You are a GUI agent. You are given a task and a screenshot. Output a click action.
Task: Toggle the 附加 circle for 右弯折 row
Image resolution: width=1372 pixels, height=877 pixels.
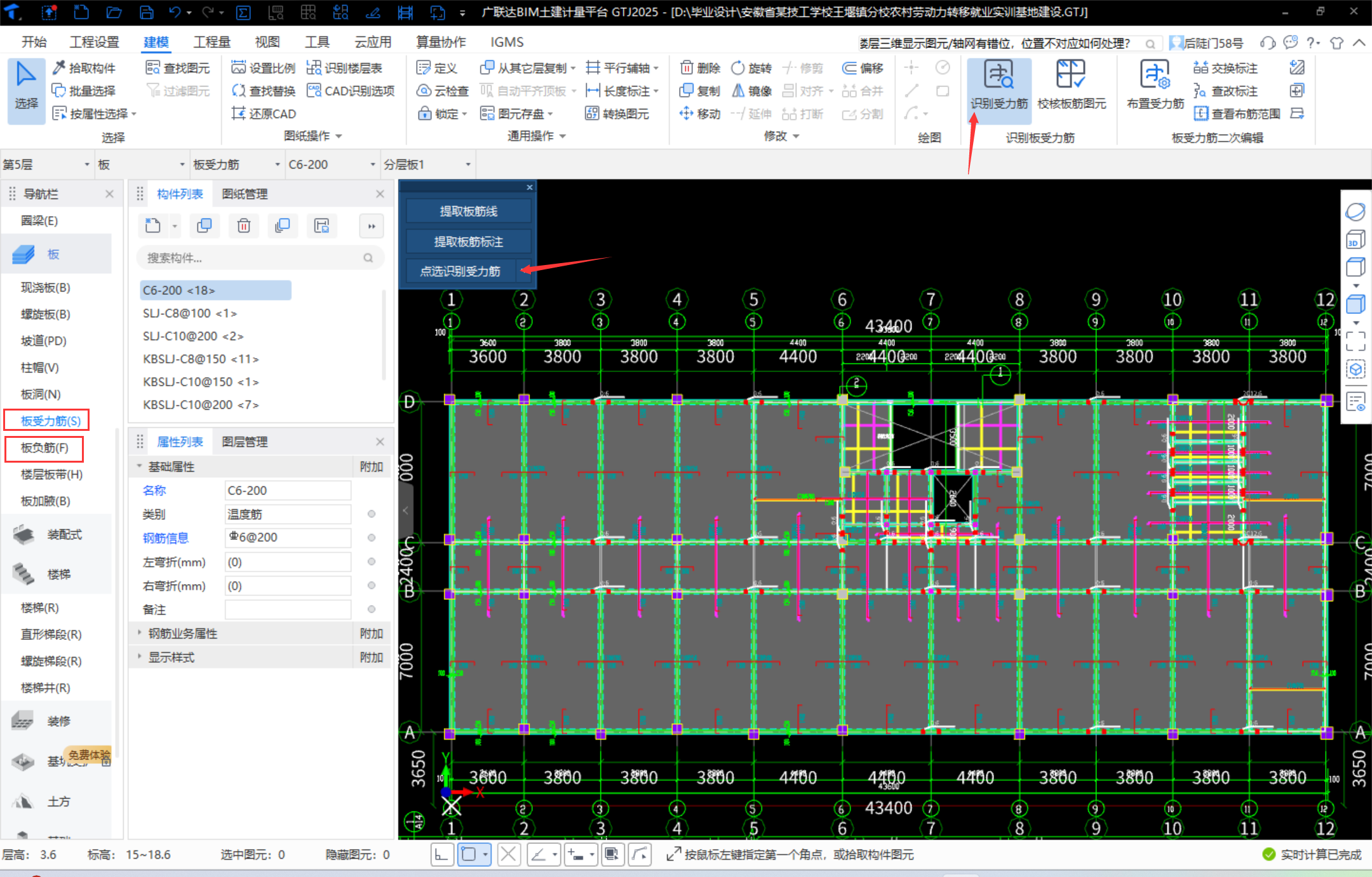tap(372, 585)
